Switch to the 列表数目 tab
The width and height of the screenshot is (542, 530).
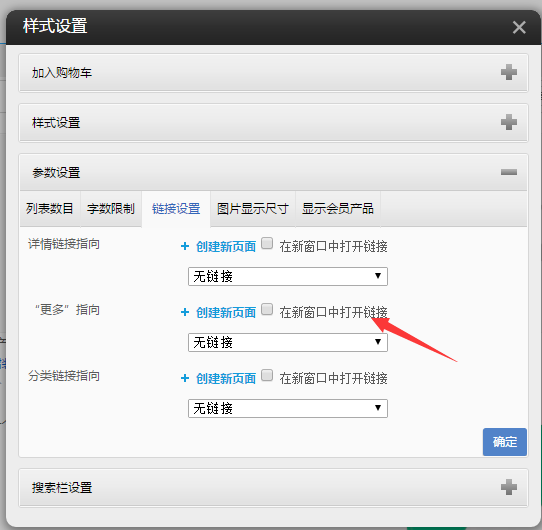pos(50,209)
